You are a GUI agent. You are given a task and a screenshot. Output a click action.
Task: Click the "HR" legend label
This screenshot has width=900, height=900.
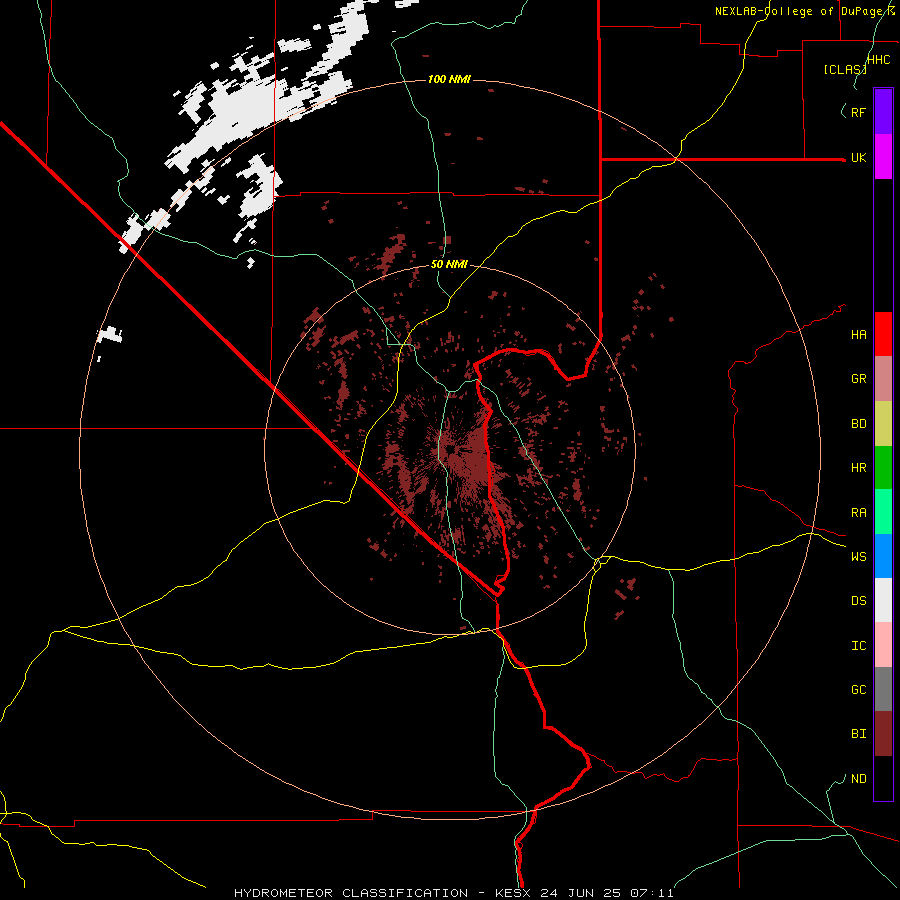(x=858, y=468)
